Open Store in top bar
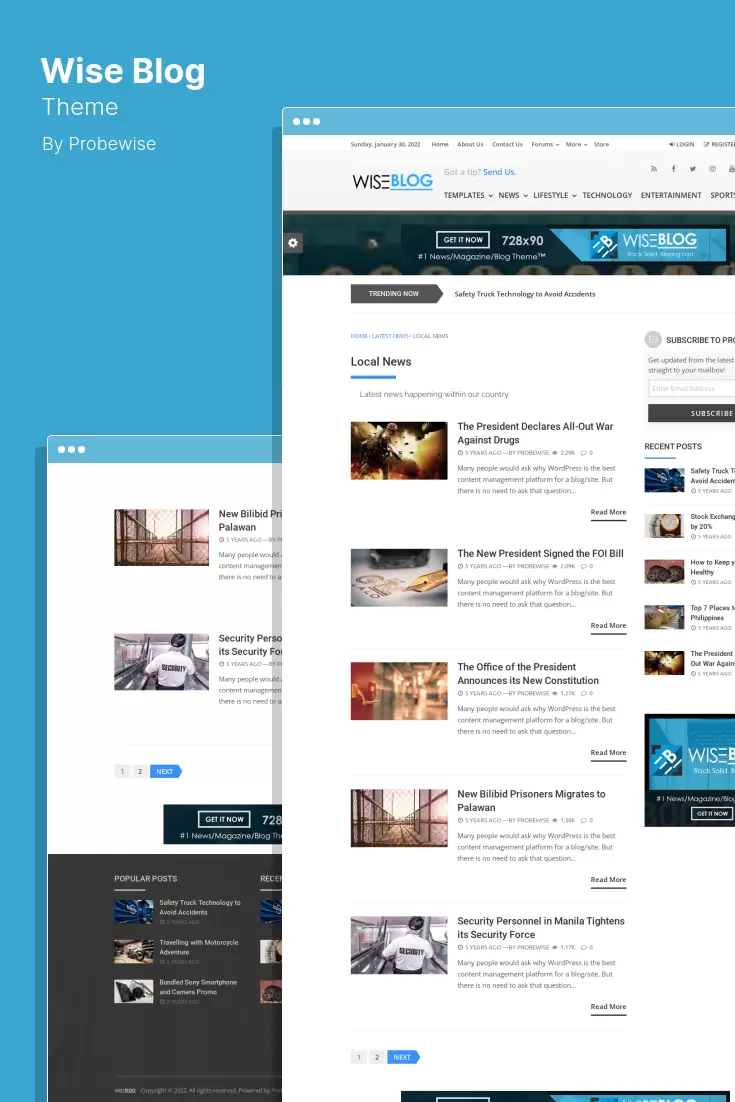 coord(601,144)
